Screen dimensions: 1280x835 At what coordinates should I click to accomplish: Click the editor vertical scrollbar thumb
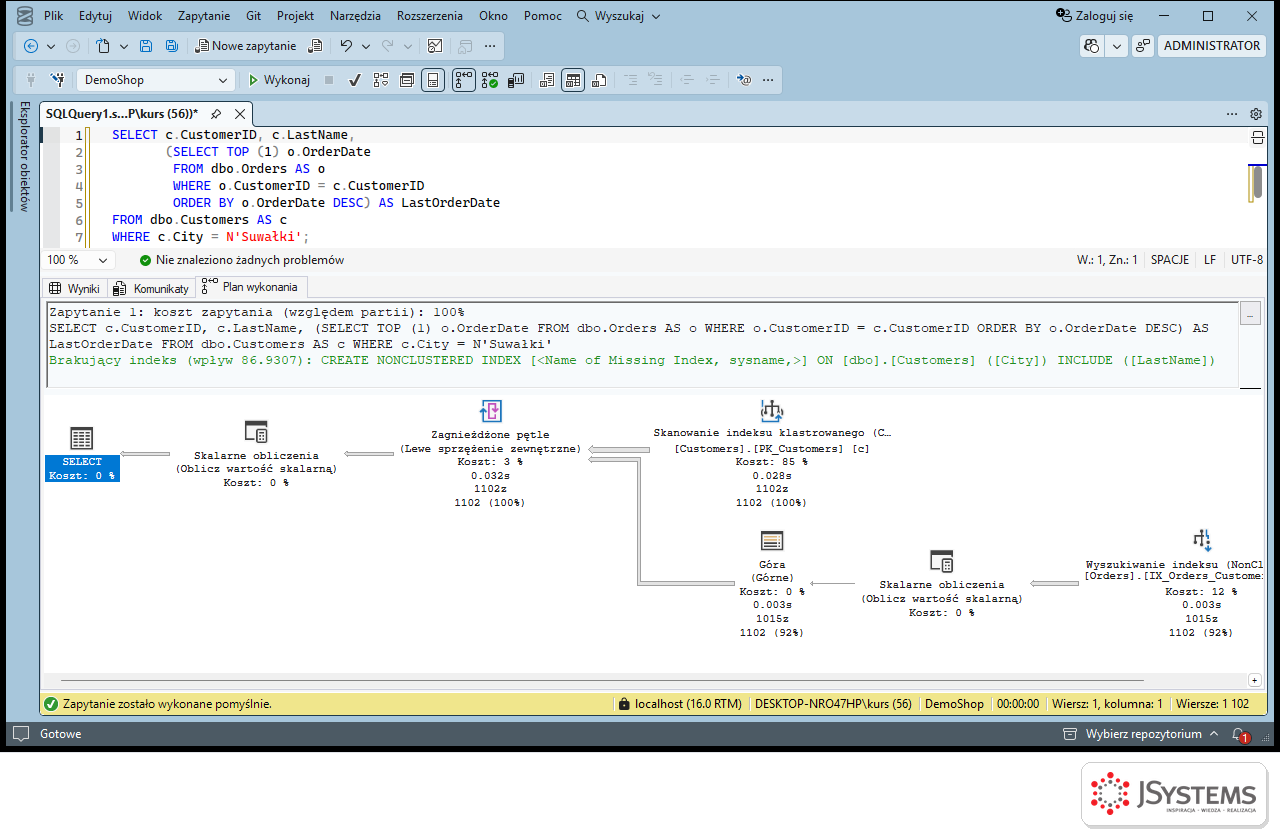click(1257, 184)
